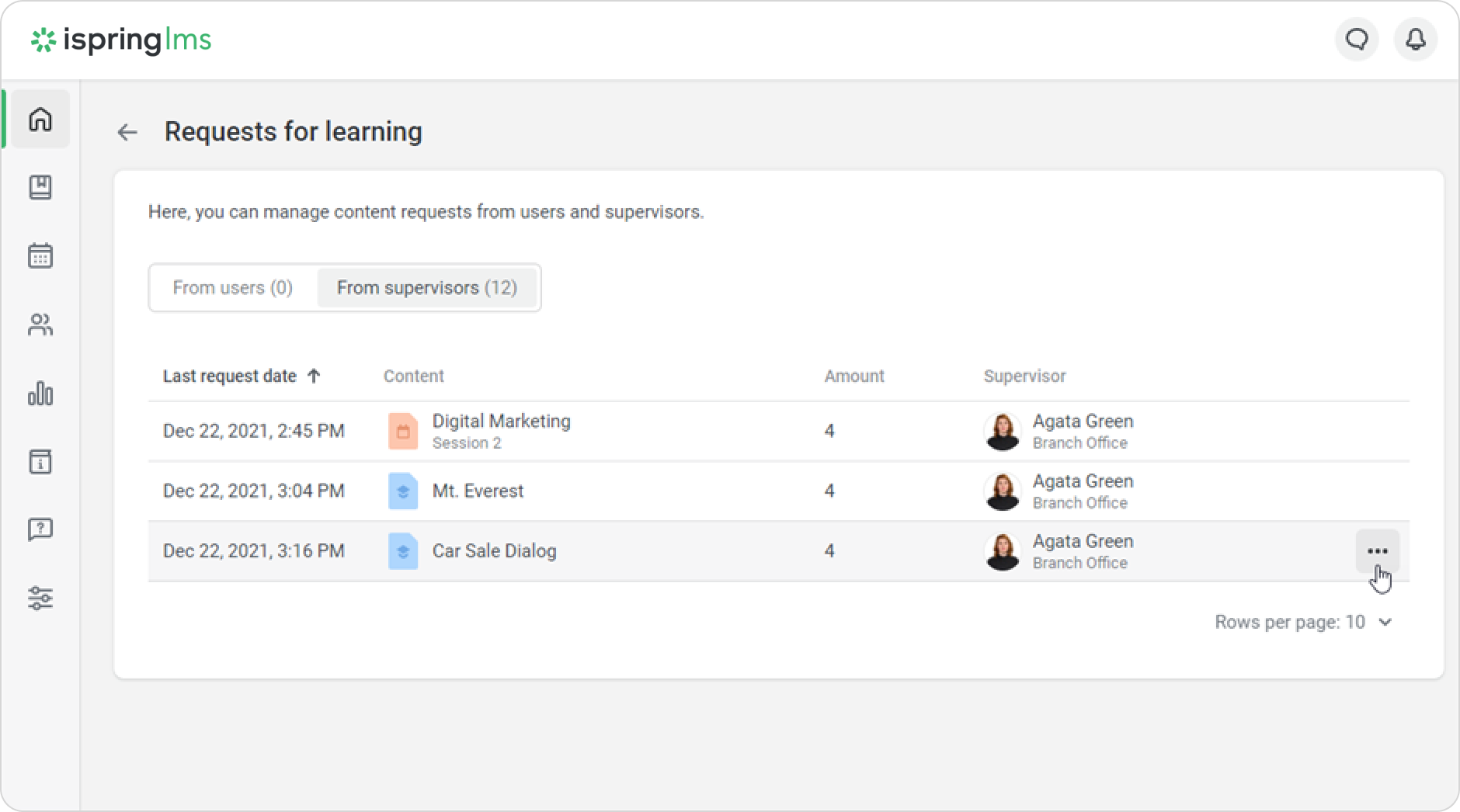The image size is (1460, 812).
Task: Open the reports bar chart icon
Action: 40,394
